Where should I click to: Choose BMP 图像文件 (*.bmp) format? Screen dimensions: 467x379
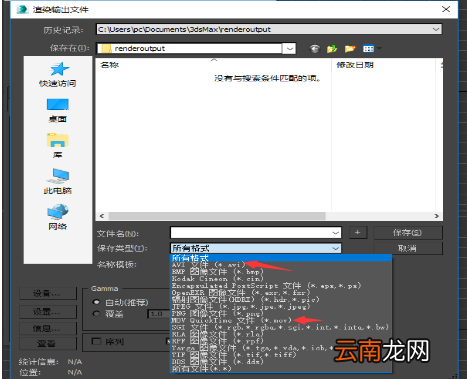point(281,272)
